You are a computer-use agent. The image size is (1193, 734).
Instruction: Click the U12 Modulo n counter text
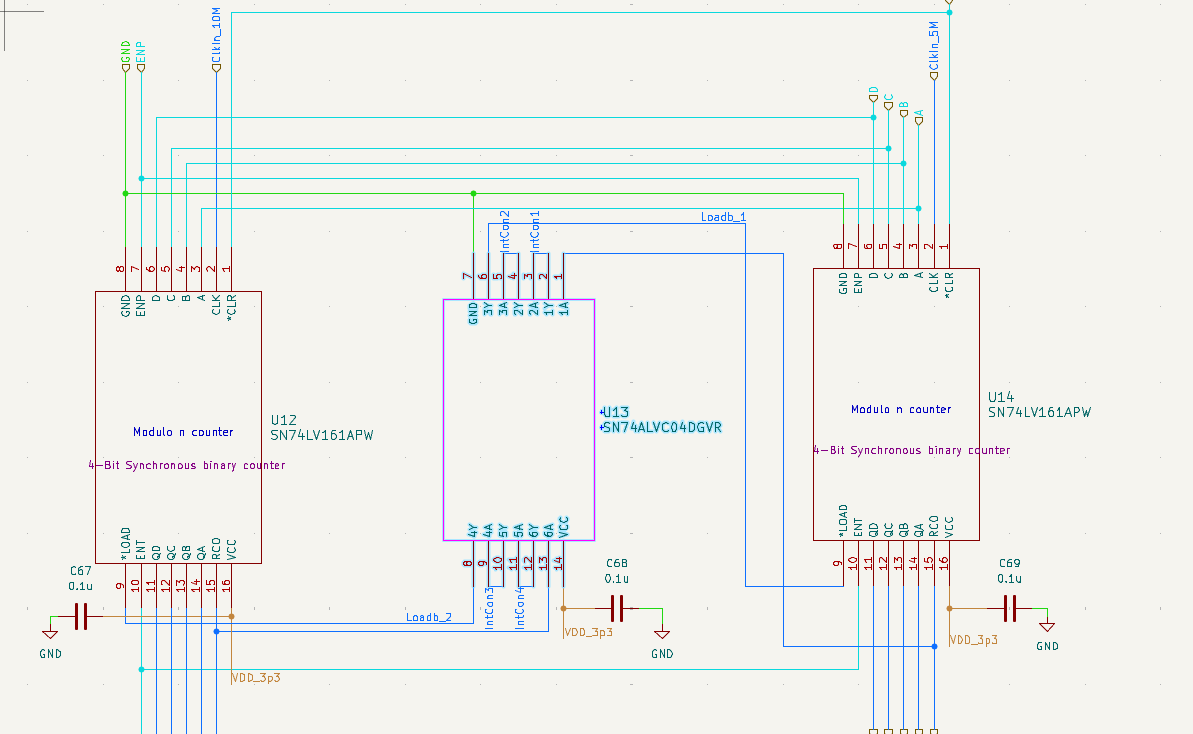tap(183, 432)
